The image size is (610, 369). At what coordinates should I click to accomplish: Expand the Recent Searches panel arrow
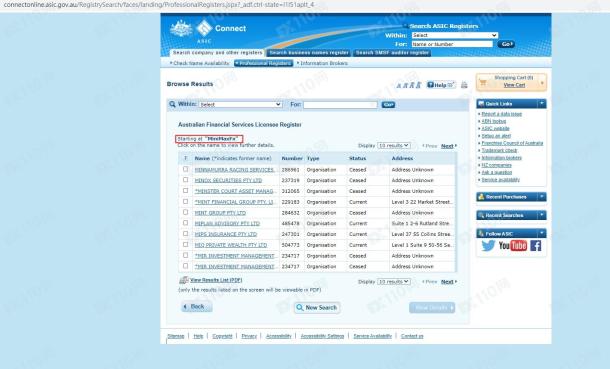pyautogui.click(x=542, y=215)
